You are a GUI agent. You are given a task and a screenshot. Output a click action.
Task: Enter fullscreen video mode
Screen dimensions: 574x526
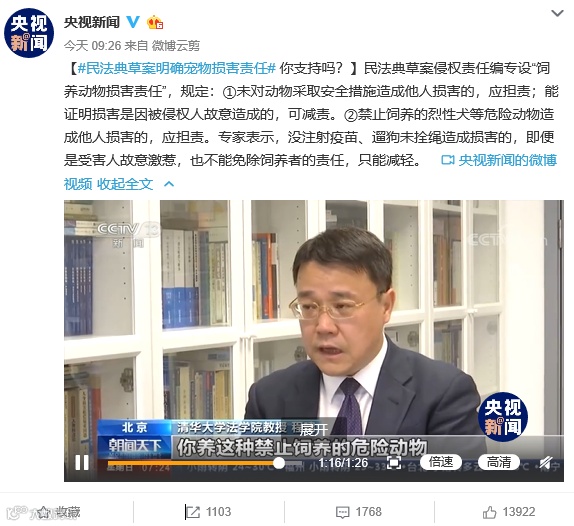point(394,462)
